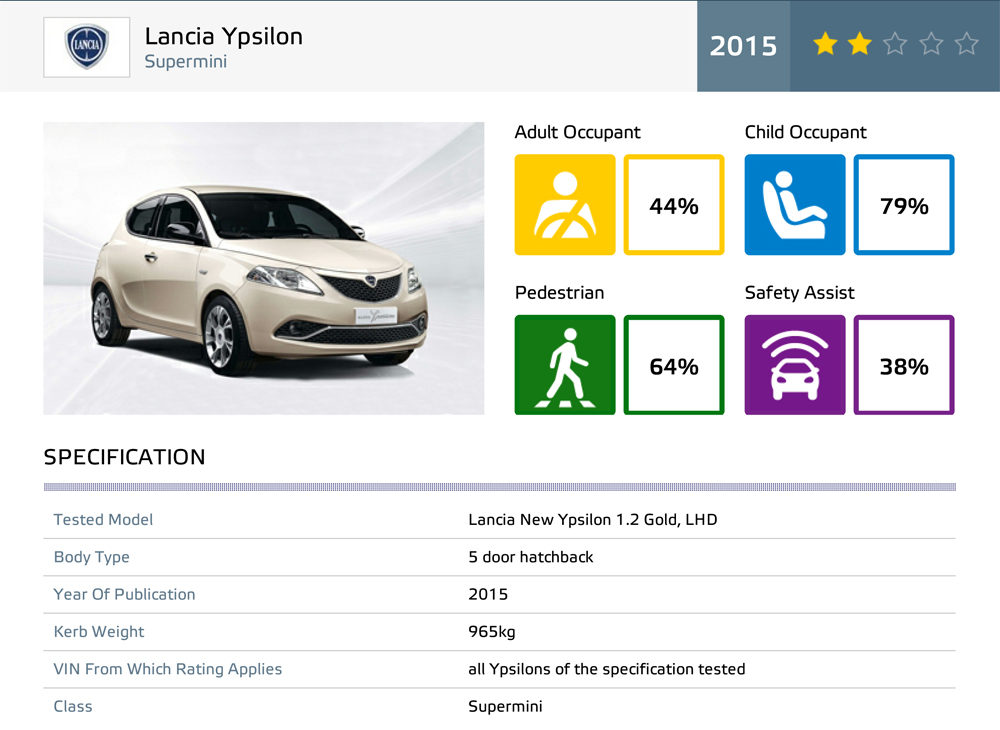Select the 79% Child Occupant score box
1000x730 pixels.
(x=904, y=205)
